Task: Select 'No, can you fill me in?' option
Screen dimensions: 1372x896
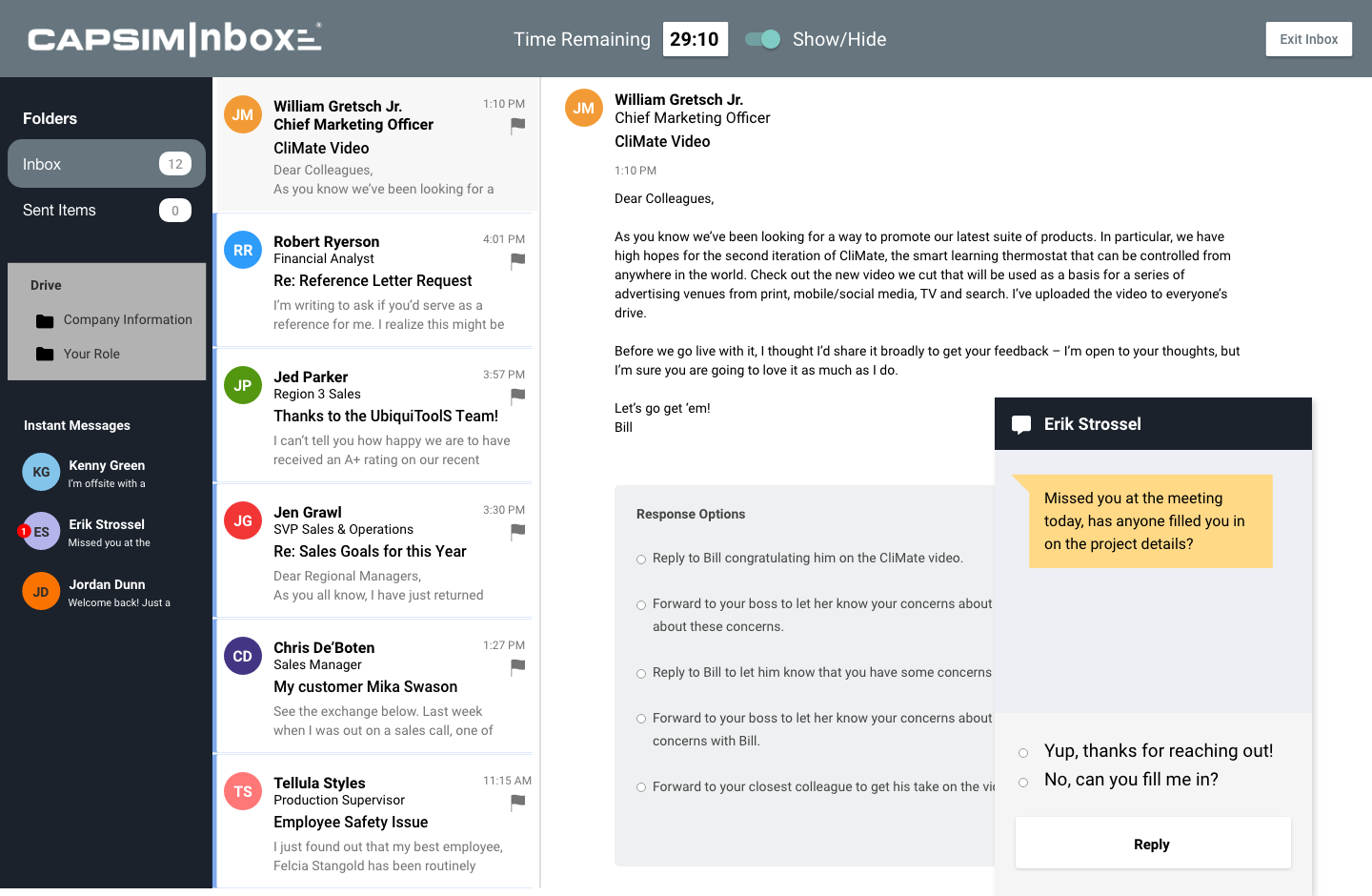Action: pyautogui.click(x=1023, y=783)
